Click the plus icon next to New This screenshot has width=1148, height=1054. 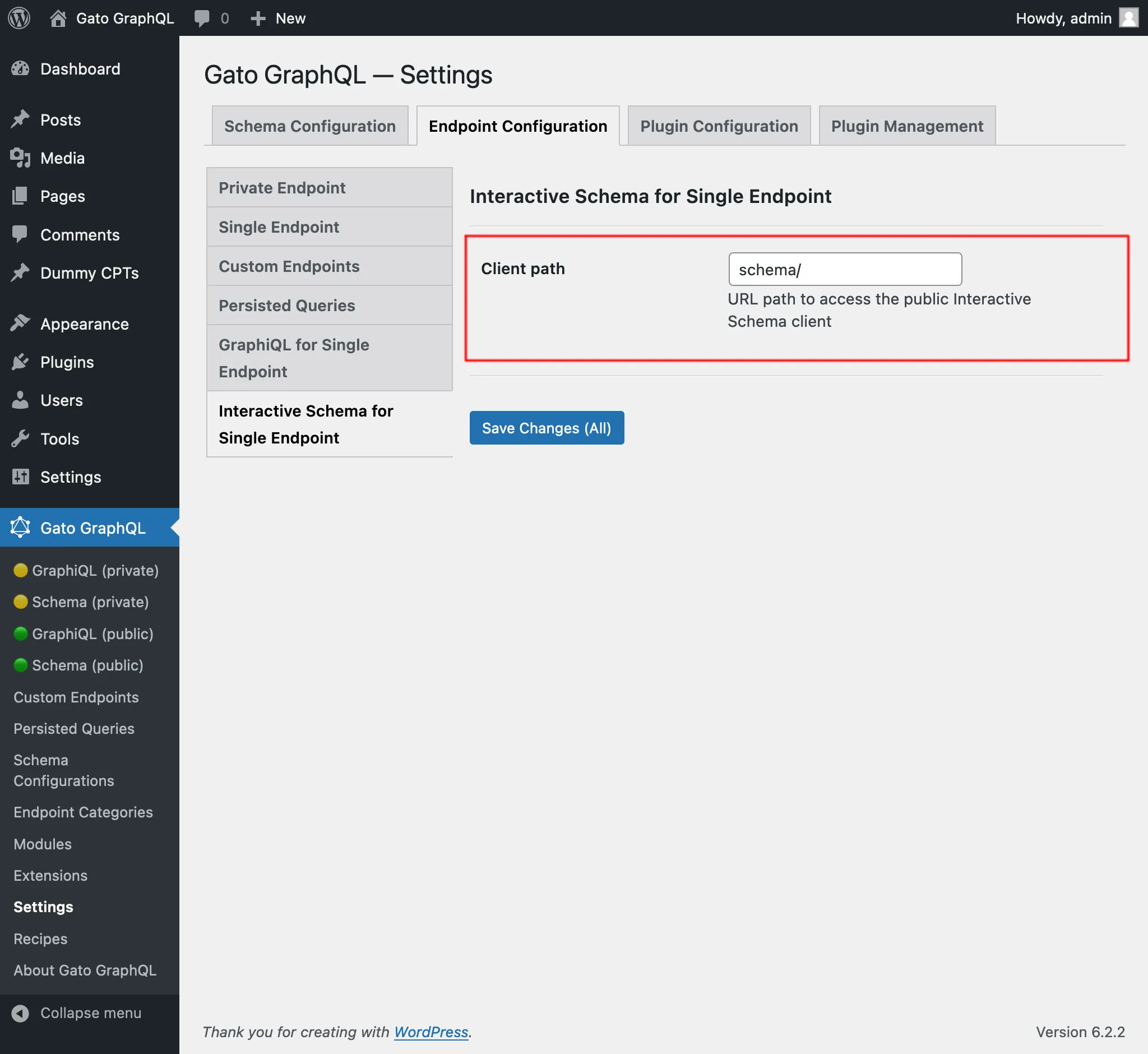pyautogui.click(x=258, y=19)
